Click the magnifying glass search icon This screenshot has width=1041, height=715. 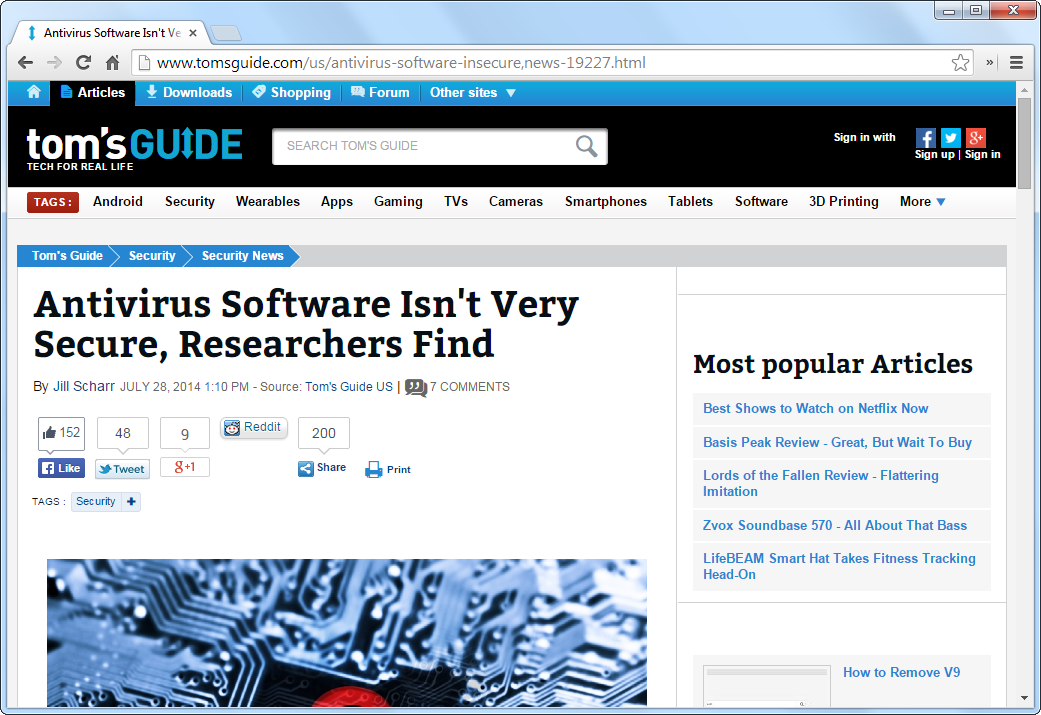[x=587, y=146]
